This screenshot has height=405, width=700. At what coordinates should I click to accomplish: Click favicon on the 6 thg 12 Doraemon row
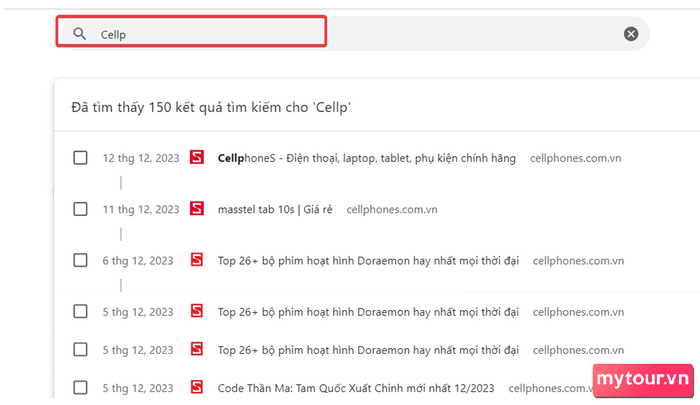[x=197, y=260]
